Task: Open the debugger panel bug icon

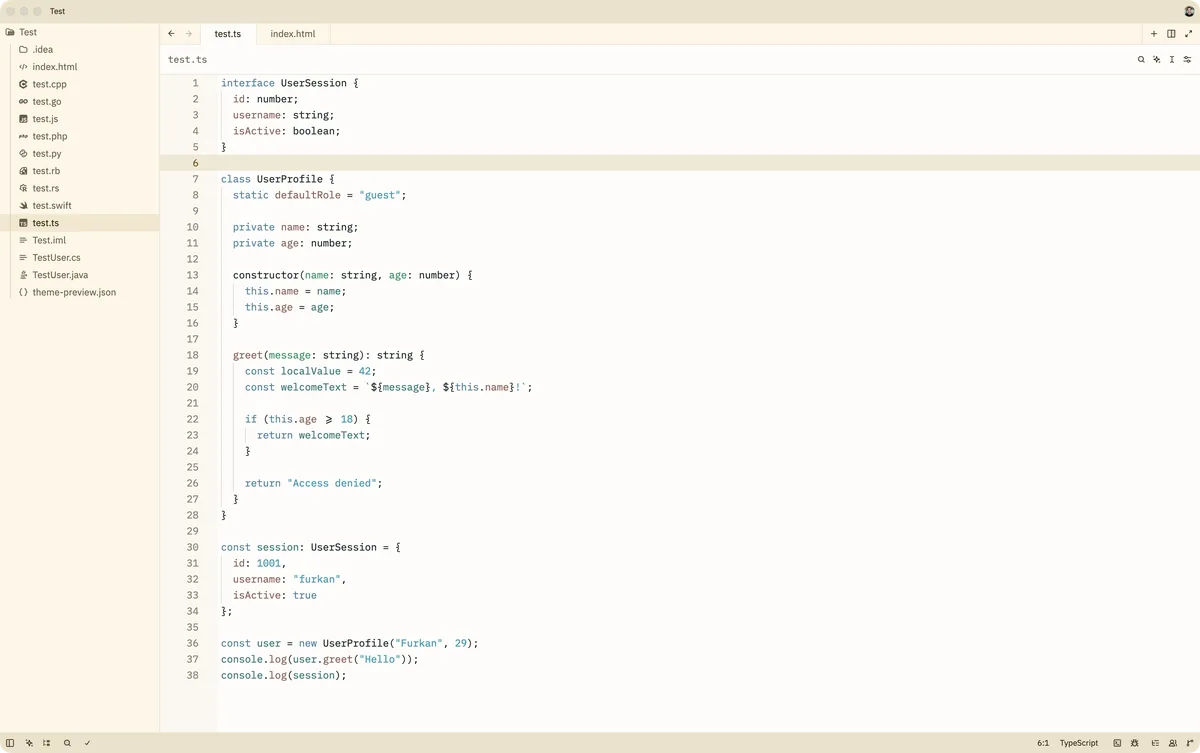Action: click(x=1135, y=743)
